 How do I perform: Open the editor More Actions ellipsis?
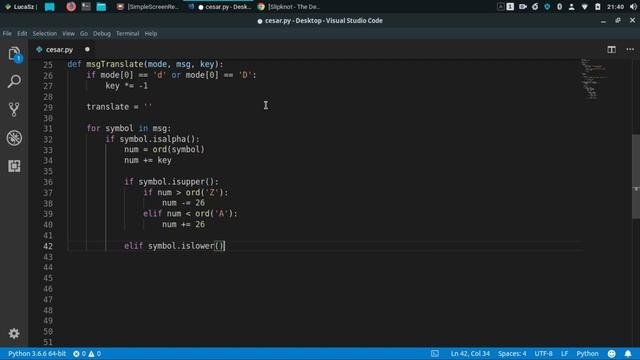(630, 49)
